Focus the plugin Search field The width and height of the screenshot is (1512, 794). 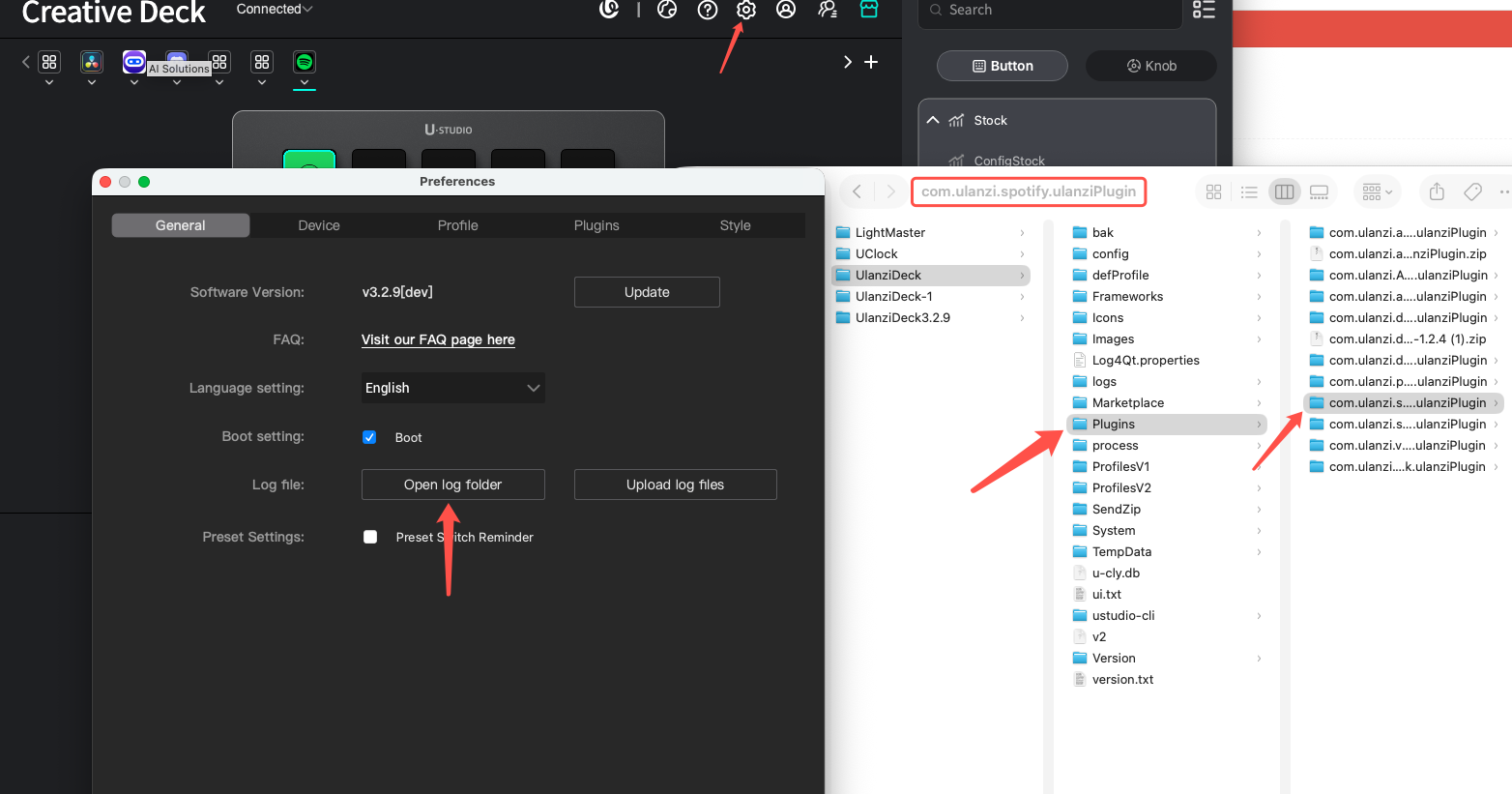pyautogui.click(x=1050, y=12)
